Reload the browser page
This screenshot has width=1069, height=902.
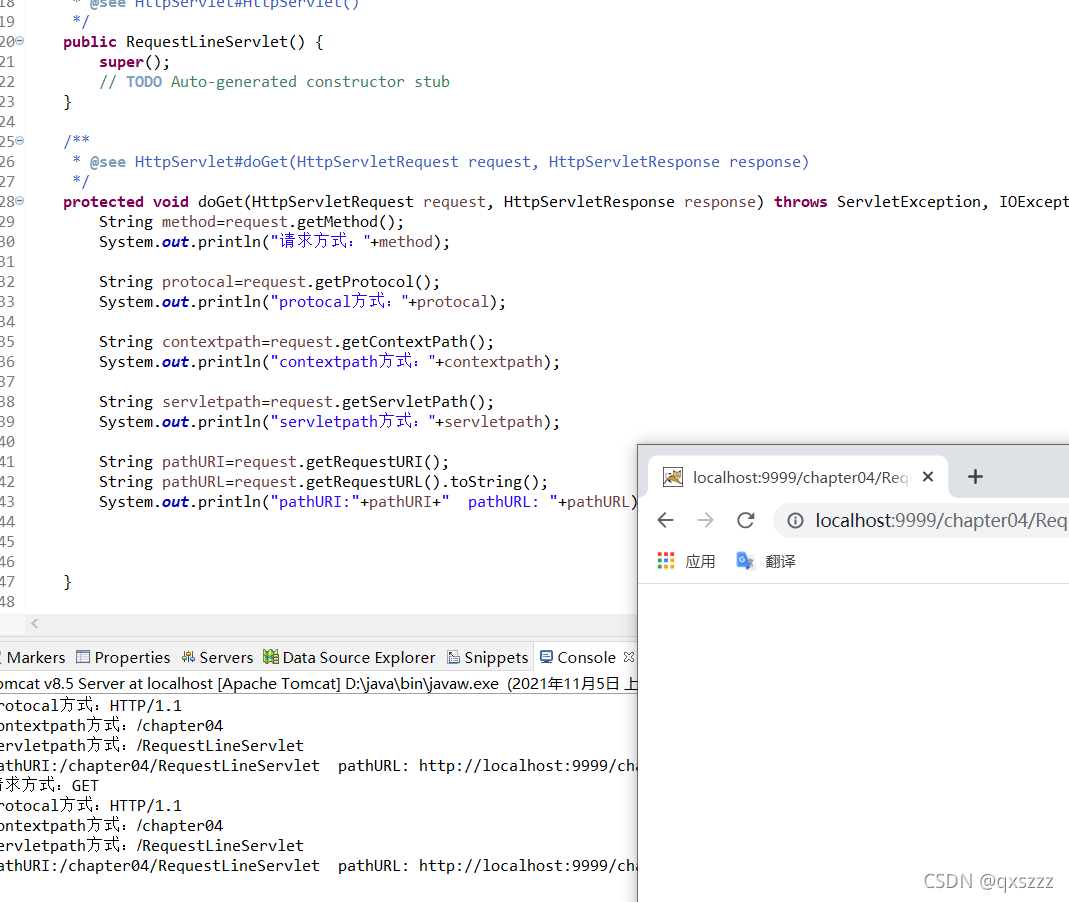(x=746, y=520)
